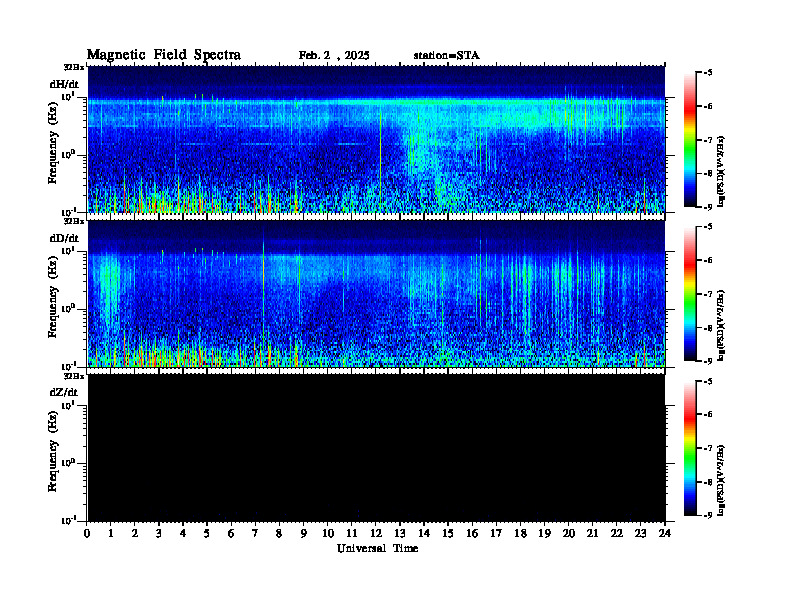This screenshot has height=612, width=792.
Task: Click the hour 15 tick label
Action: 448,534
